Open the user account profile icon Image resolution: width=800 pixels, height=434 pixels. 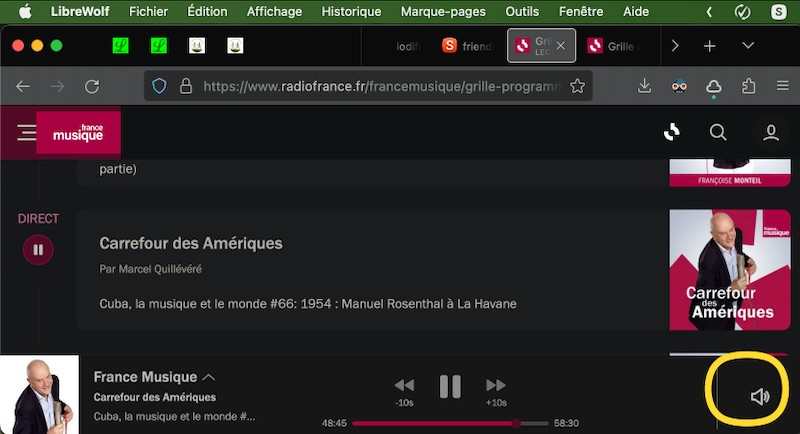pyautogui.click(x=771, y=132)
